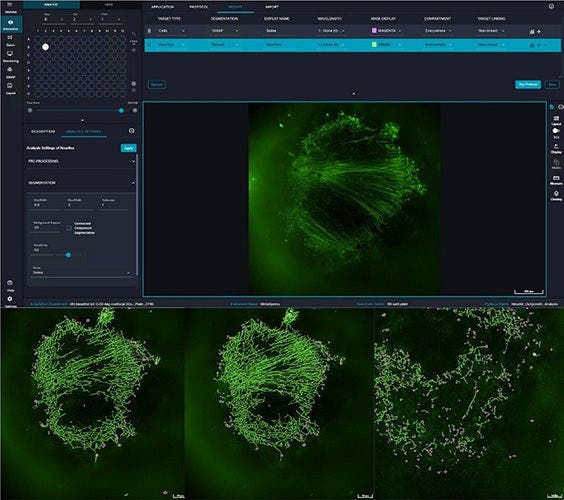
Task: Switch to the Analyze tab
Action: point(51,5)
